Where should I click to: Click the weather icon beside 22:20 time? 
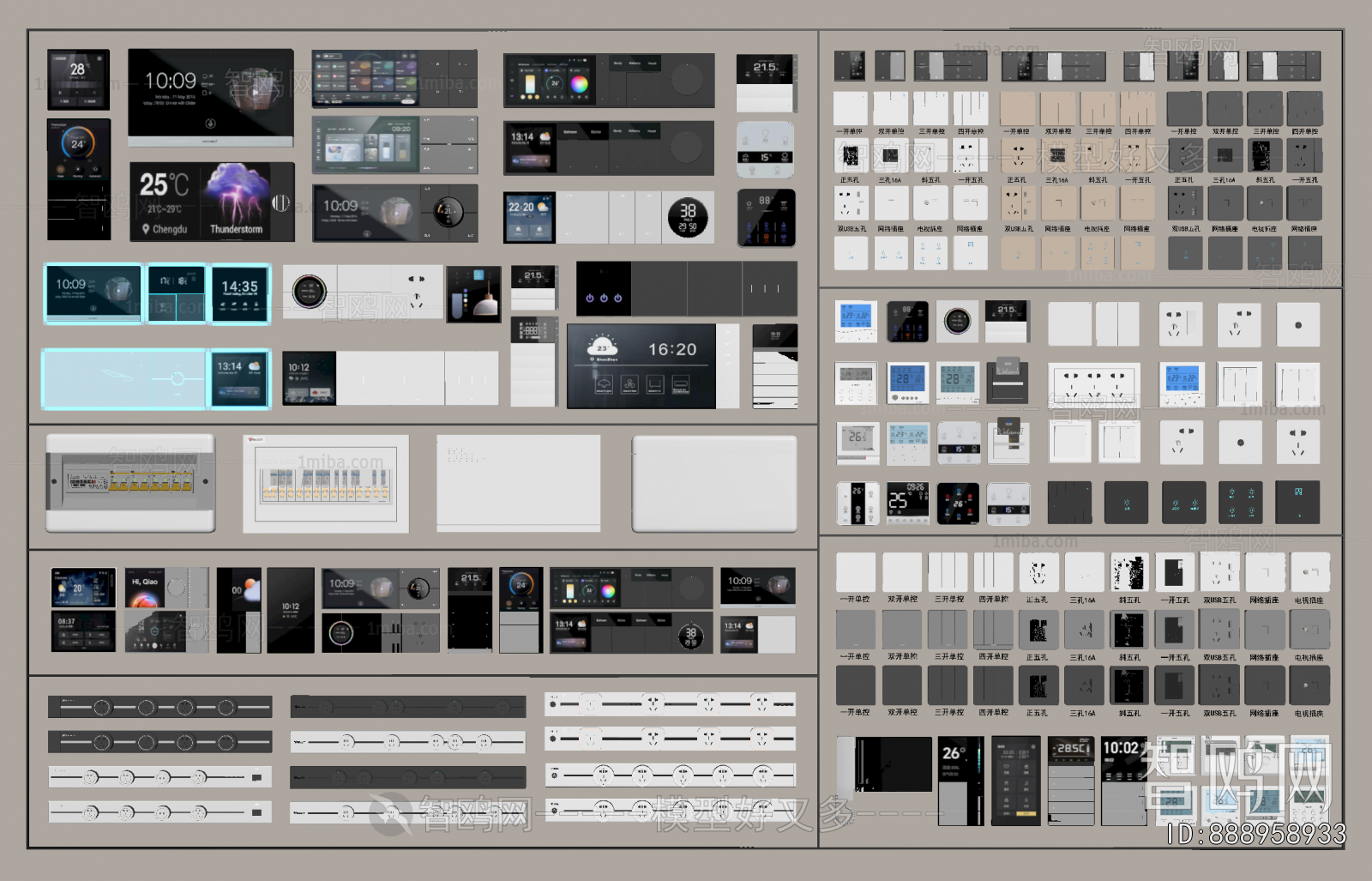point(545,207)
